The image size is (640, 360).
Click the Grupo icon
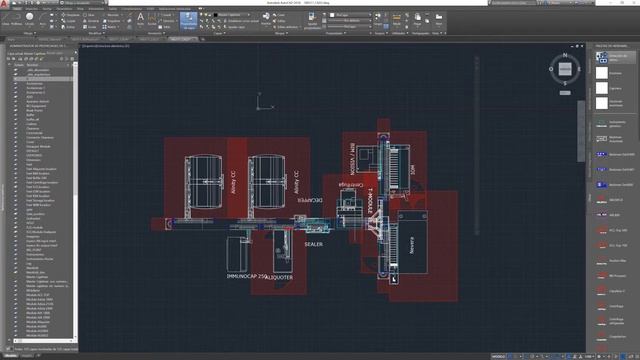coord(378,19)
